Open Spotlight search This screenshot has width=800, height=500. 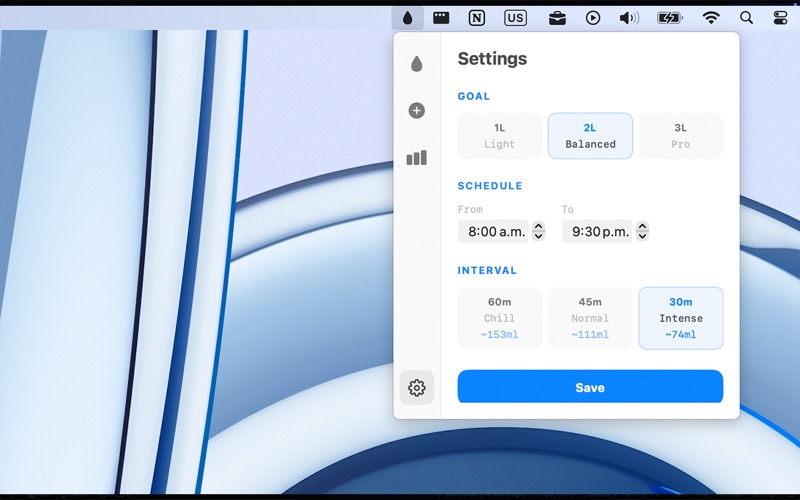tap(746, 18)
